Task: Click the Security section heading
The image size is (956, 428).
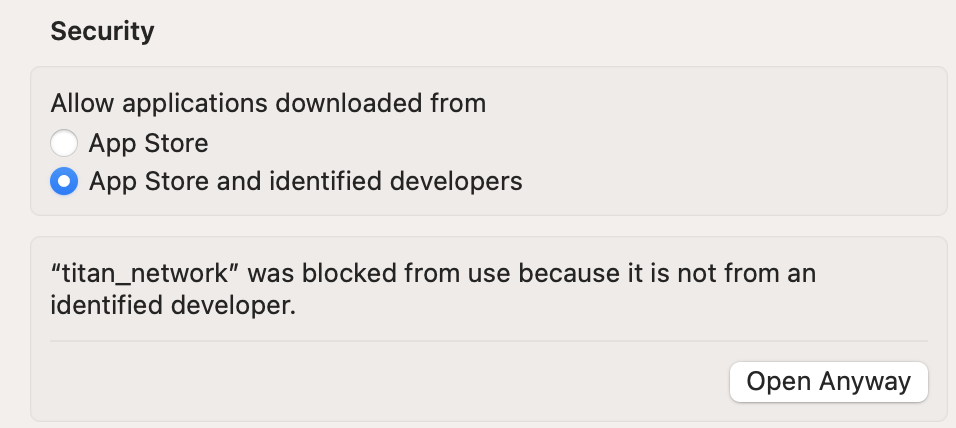Action: (102, 31)
